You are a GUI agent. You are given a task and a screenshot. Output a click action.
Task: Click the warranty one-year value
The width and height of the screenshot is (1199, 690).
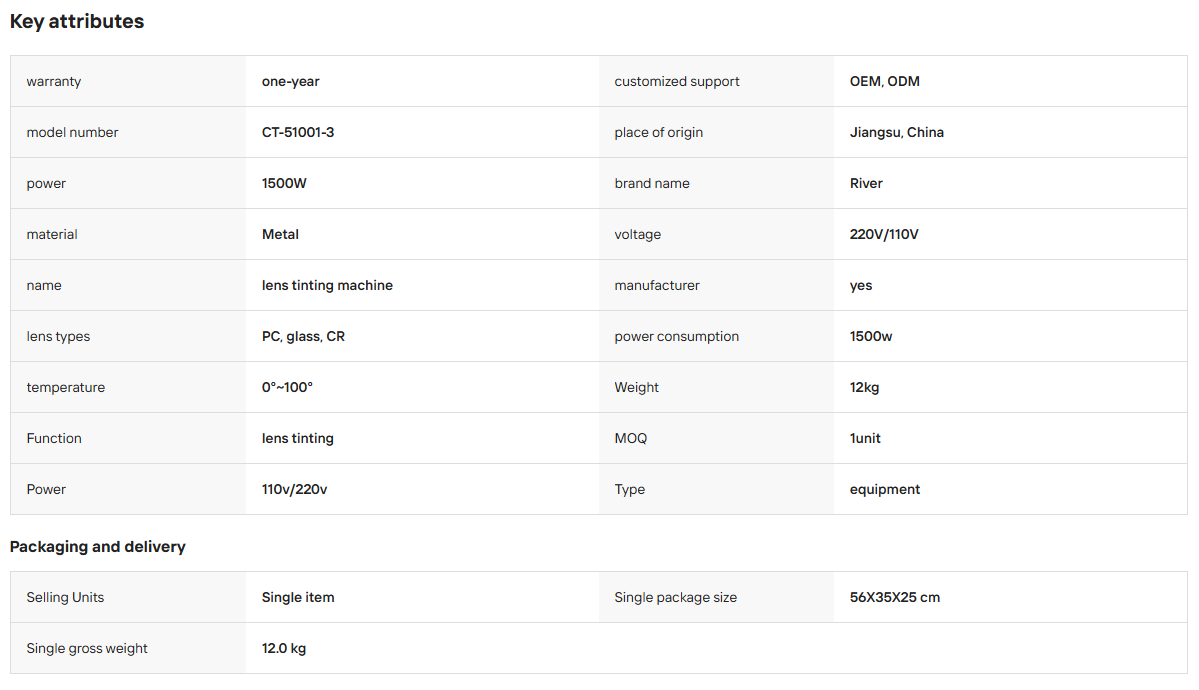[291, 82]
